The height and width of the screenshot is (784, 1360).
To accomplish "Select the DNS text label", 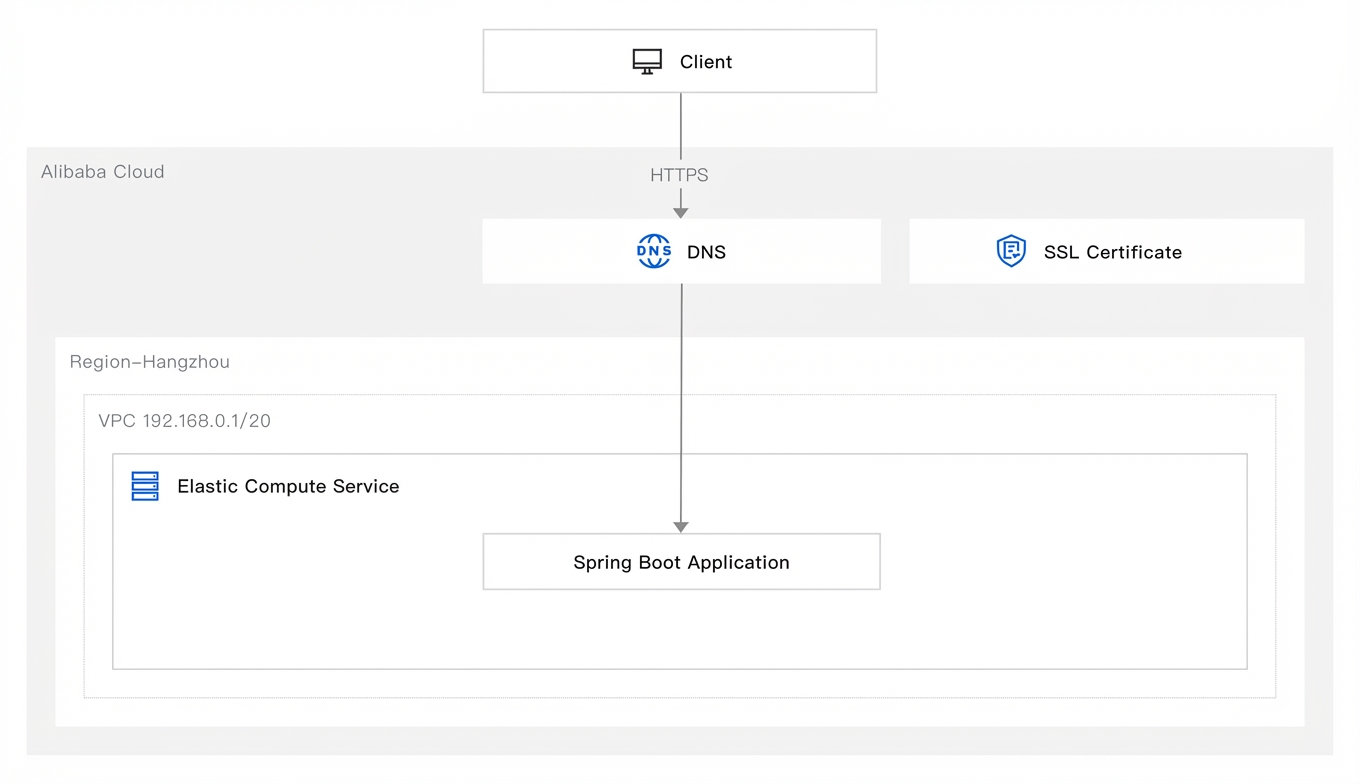I will pos(706,252).
